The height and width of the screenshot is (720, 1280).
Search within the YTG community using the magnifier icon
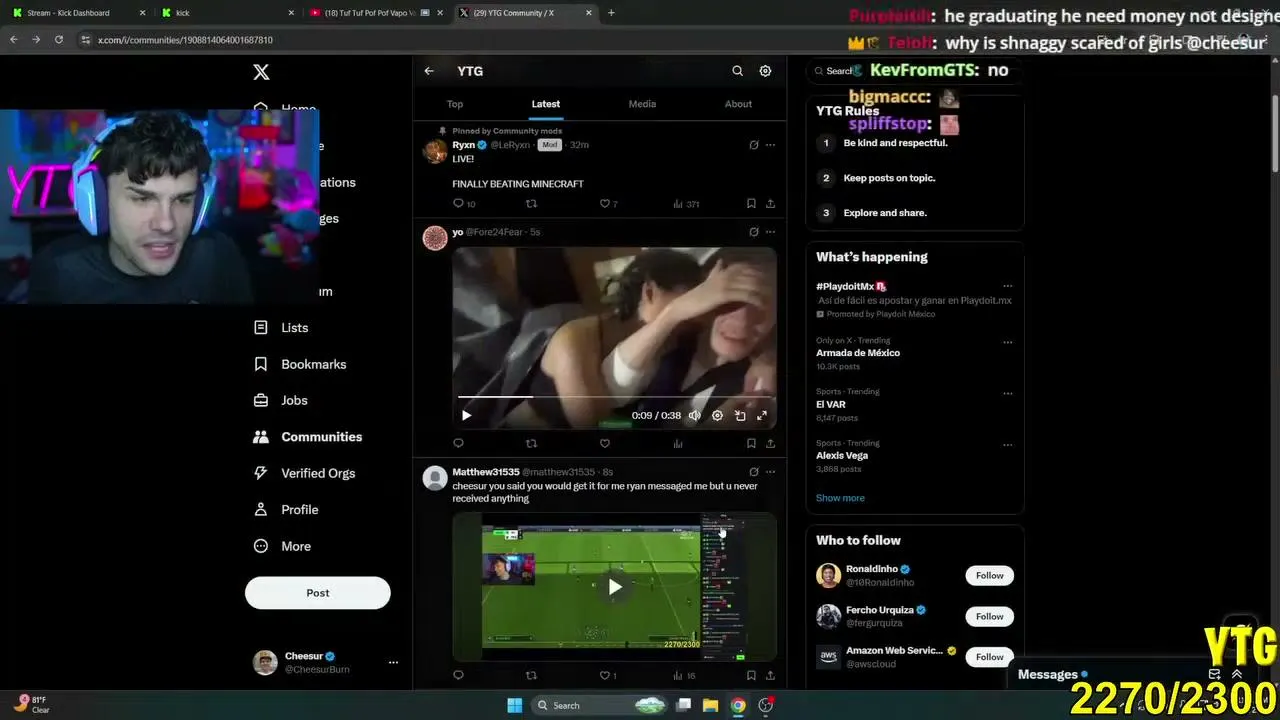pos(737,71)
